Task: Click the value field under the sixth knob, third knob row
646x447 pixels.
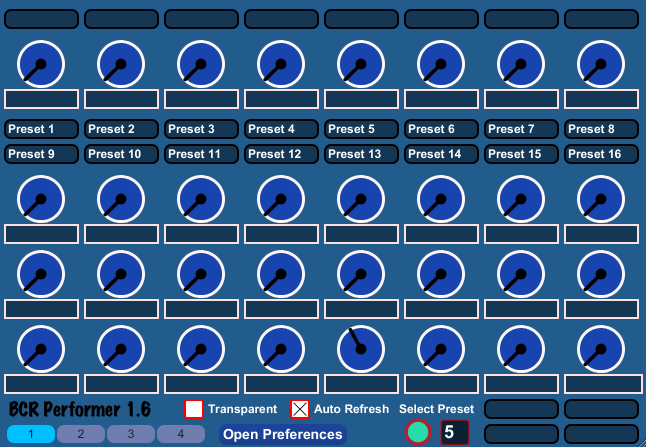Action: point(441,309)
